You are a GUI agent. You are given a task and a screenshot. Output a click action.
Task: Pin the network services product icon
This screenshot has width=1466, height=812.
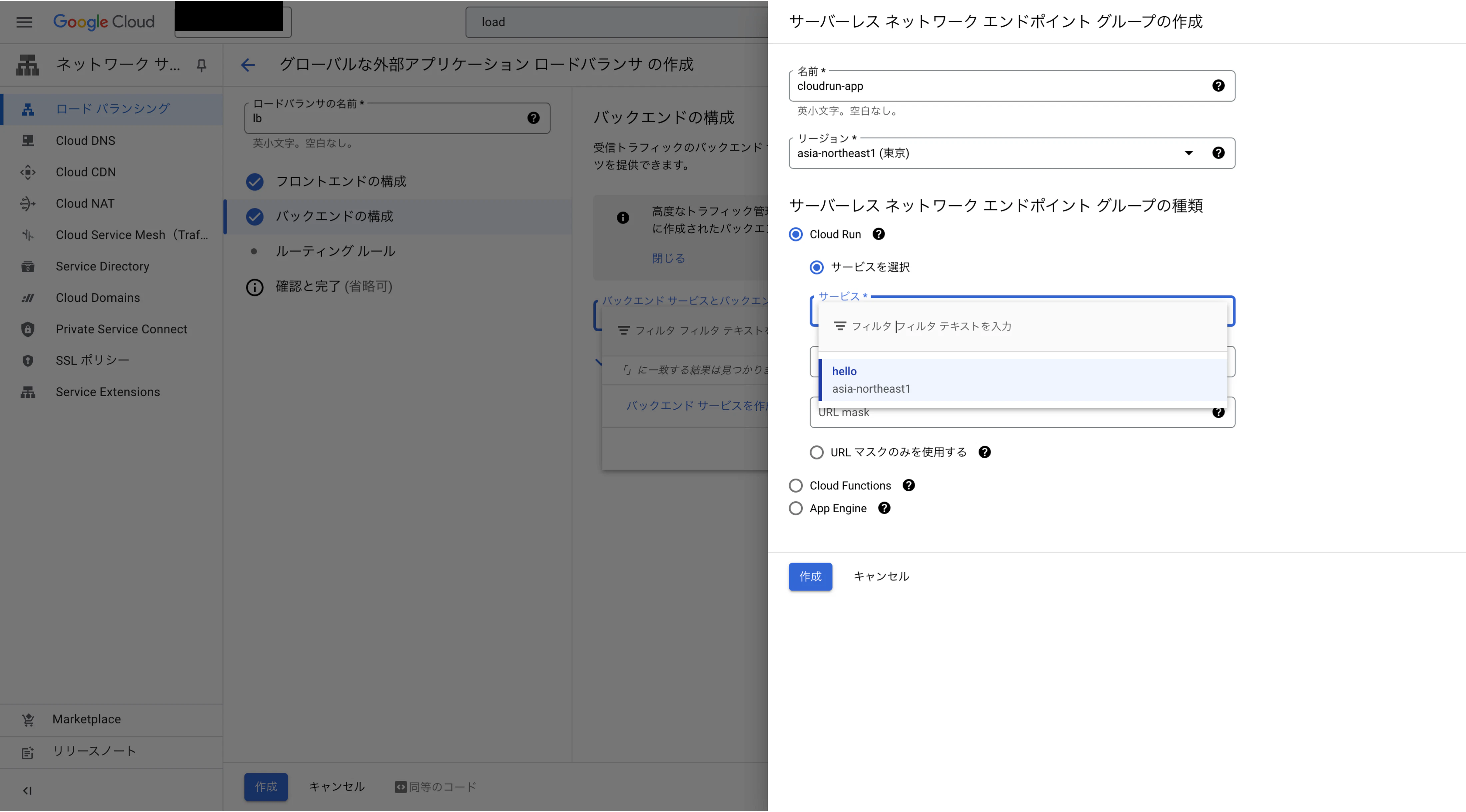[x=202, y=65]
